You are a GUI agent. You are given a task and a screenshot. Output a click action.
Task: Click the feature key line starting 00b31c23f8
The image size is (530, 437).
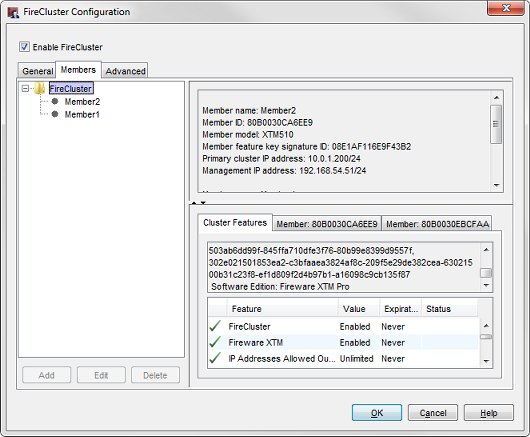tap(309, 274)
